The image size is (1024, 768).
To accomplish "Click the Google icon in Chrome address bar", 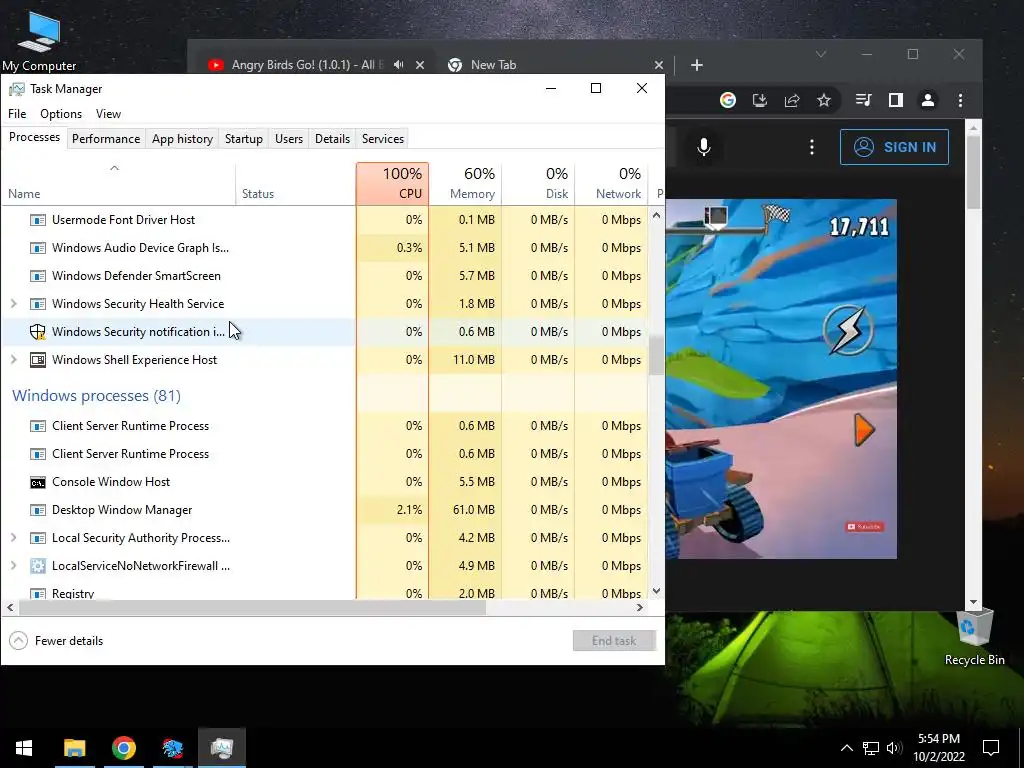I will 728,100.
